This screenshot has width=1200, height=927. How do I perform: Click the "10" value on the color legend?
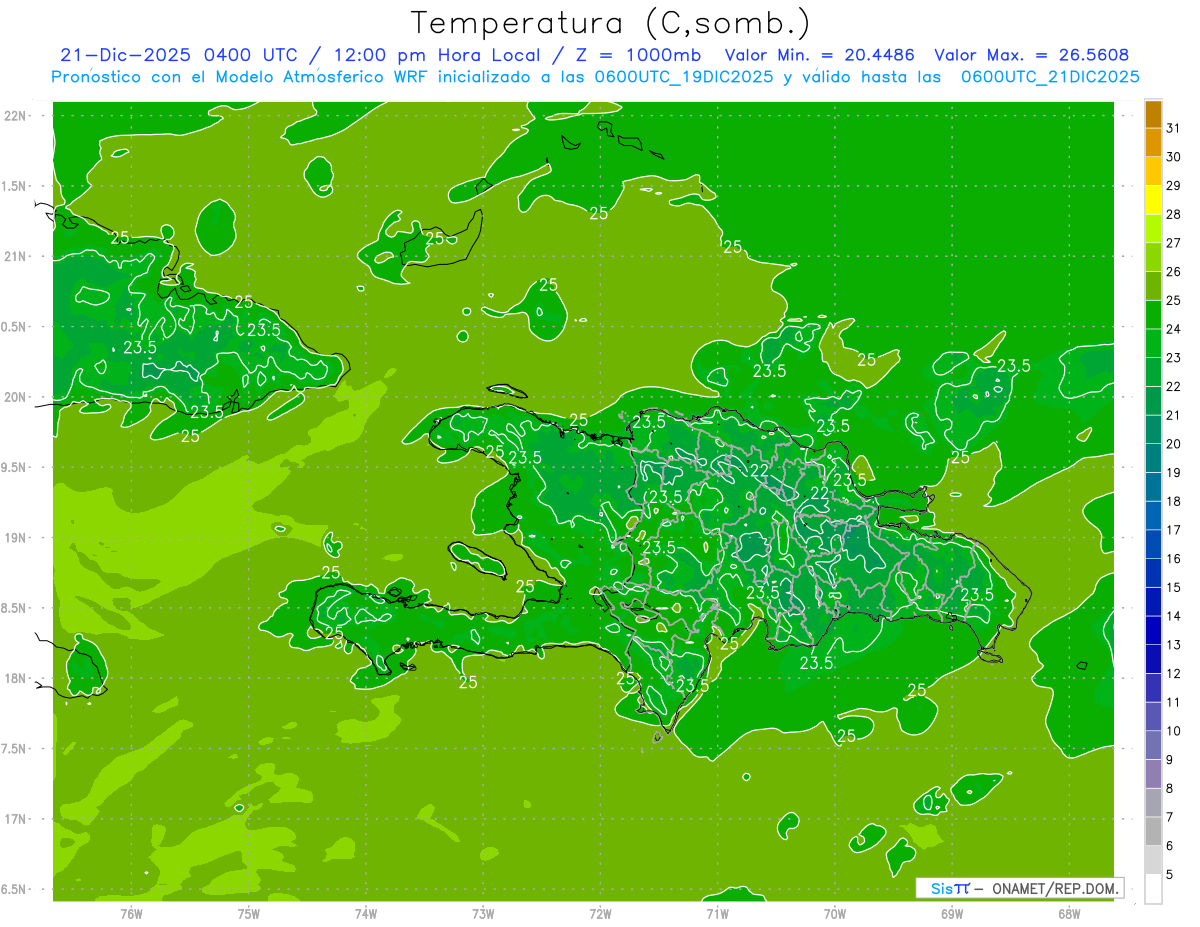point(1174,731)
